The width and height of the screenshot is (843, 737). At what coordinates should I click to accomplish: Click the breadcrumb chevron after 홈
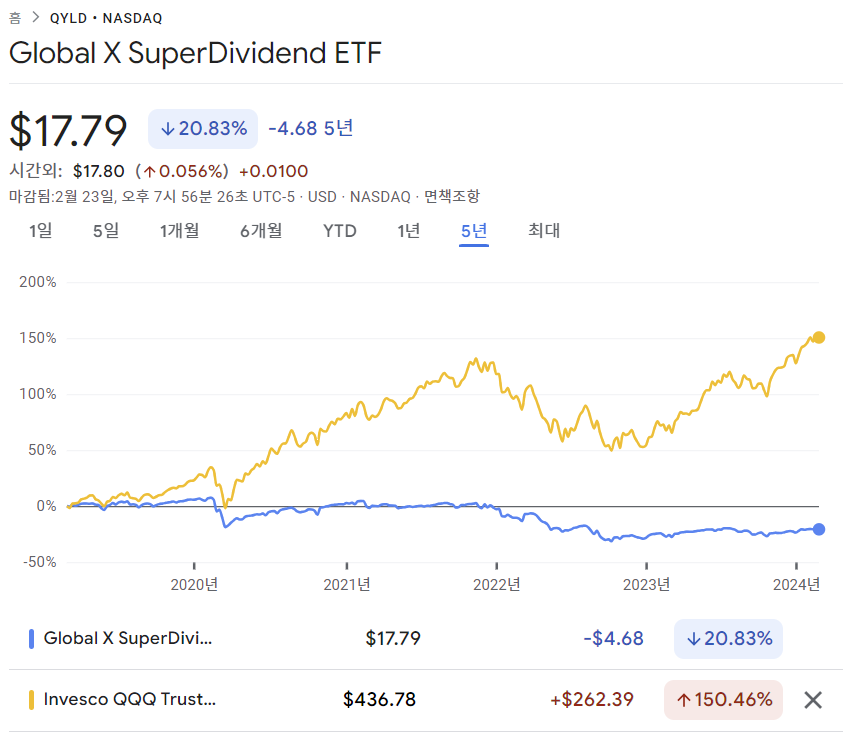tap(35, 18)
